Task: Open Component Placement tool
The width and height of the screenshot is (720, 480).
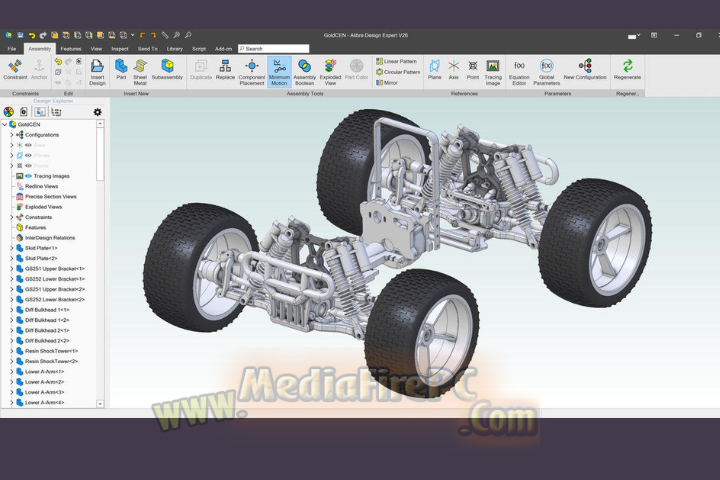Action: (252, 72)
